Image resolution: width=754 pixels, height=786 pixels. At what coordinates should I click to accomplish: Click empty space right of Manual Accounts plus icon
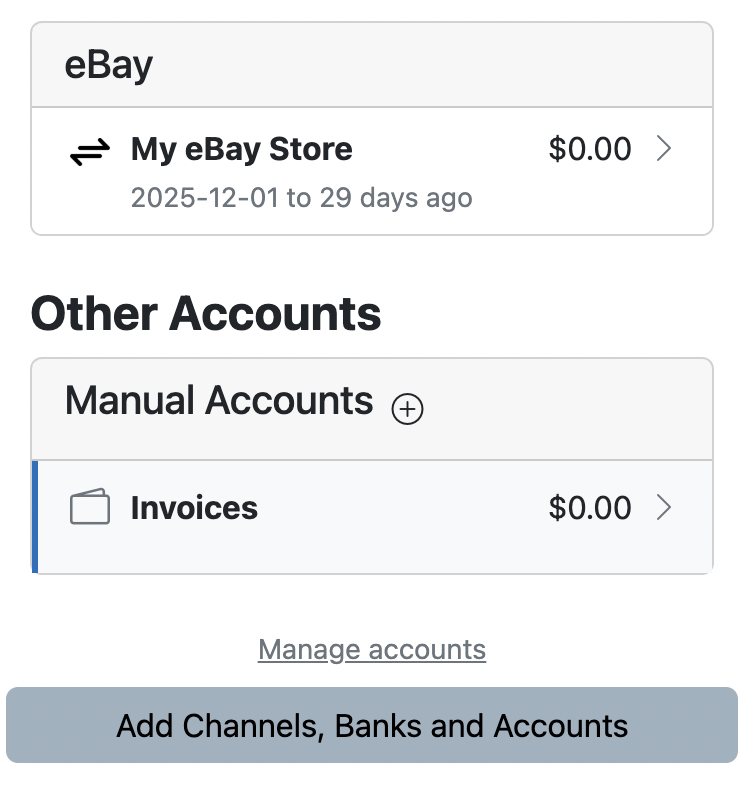click(567, 409)
